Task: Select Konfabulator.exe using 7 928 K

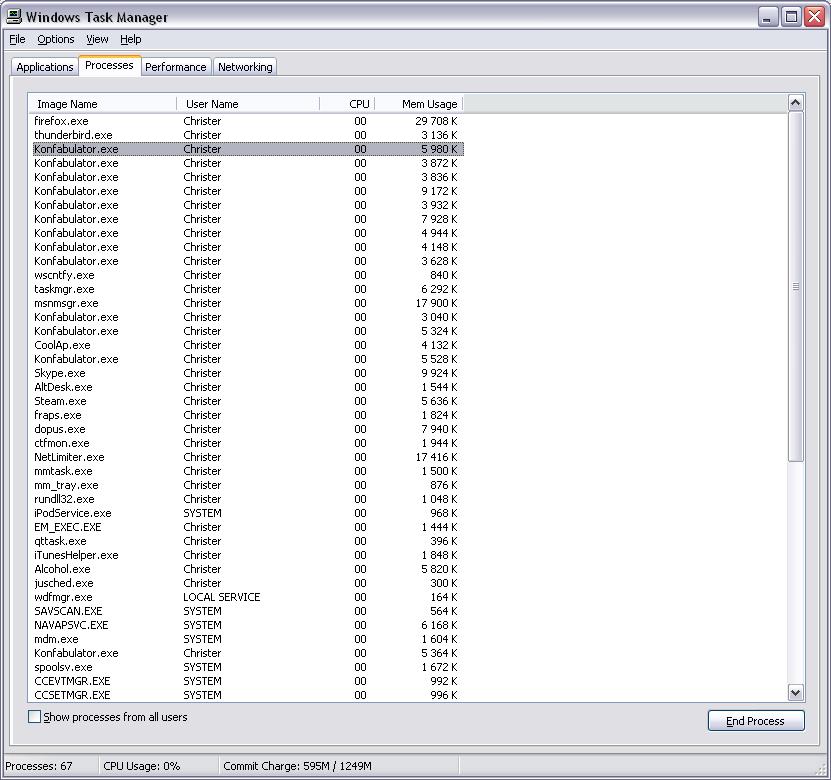Action: 248,219
